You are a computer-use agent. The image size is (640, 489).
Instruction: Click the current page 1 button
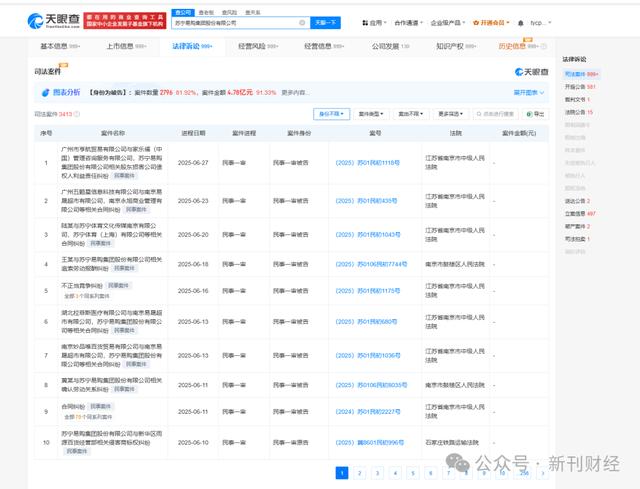pyautogui.click(x=342, y=473)
